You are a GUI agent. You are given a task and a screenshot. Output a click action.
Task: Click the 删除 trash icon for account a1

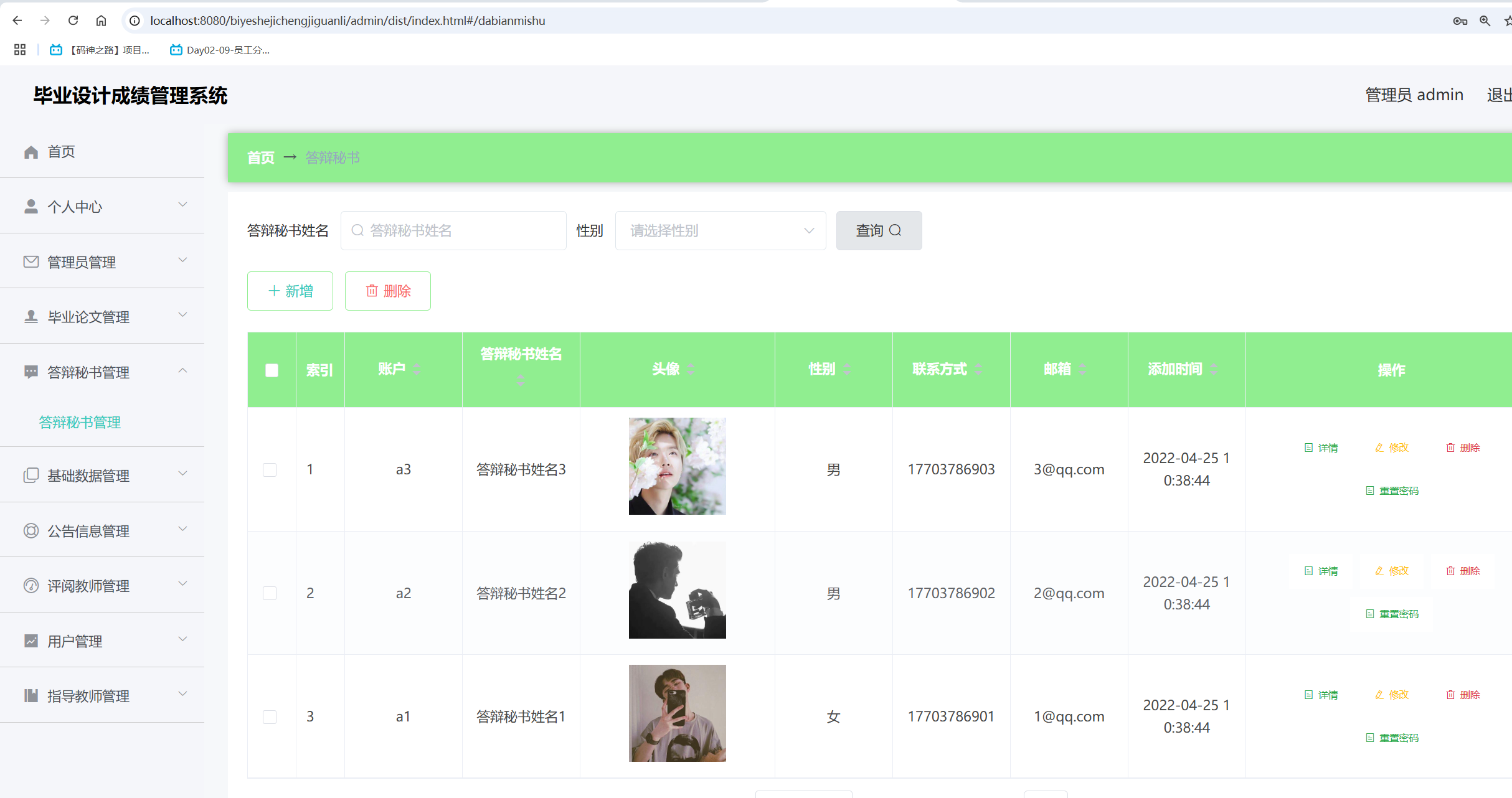[x=1463, y=695]
